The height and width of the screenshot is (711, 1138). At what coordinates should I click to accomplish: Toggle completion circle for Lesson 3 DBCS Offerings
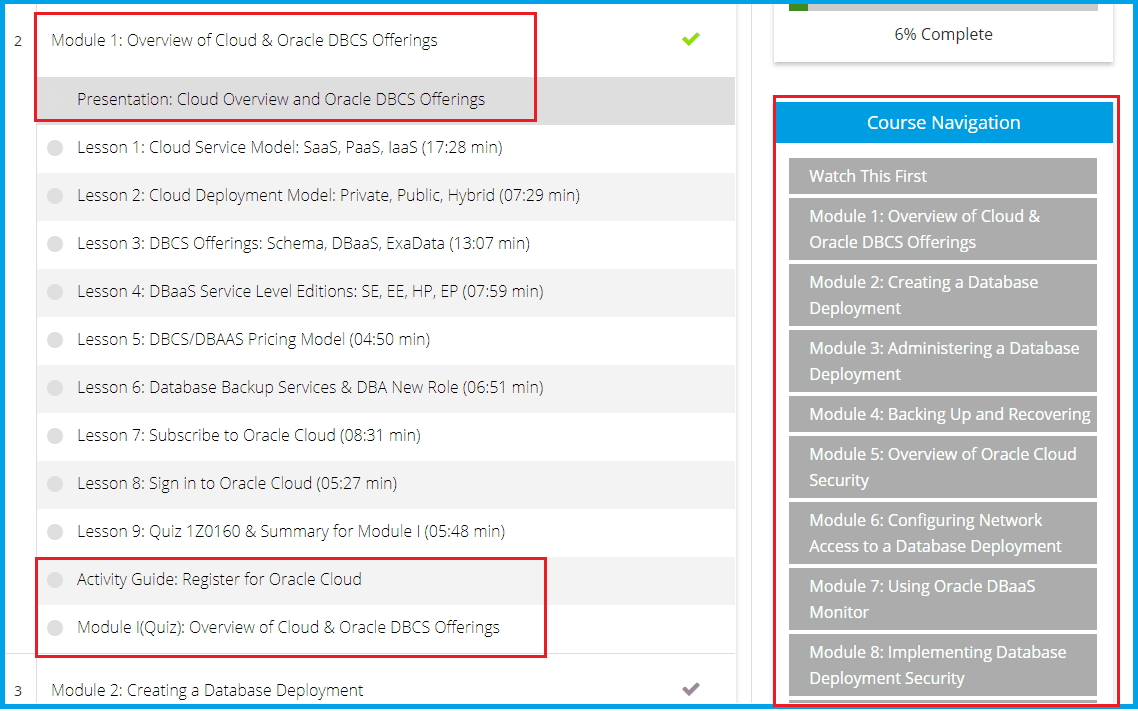[55, 244]
